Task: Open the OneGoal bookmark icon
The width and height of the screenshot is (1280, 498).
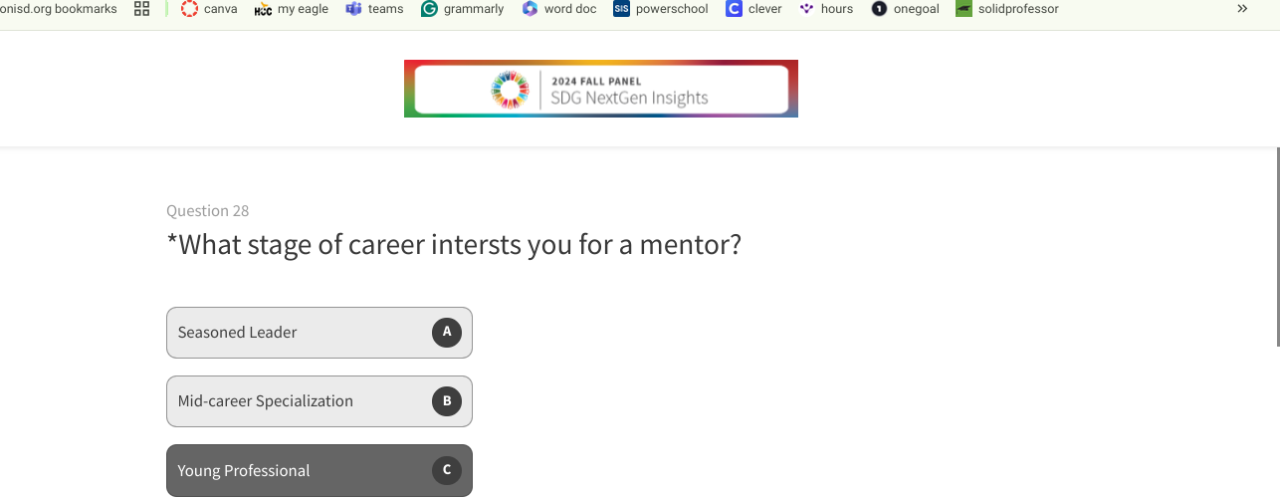Action: (879, 9)
